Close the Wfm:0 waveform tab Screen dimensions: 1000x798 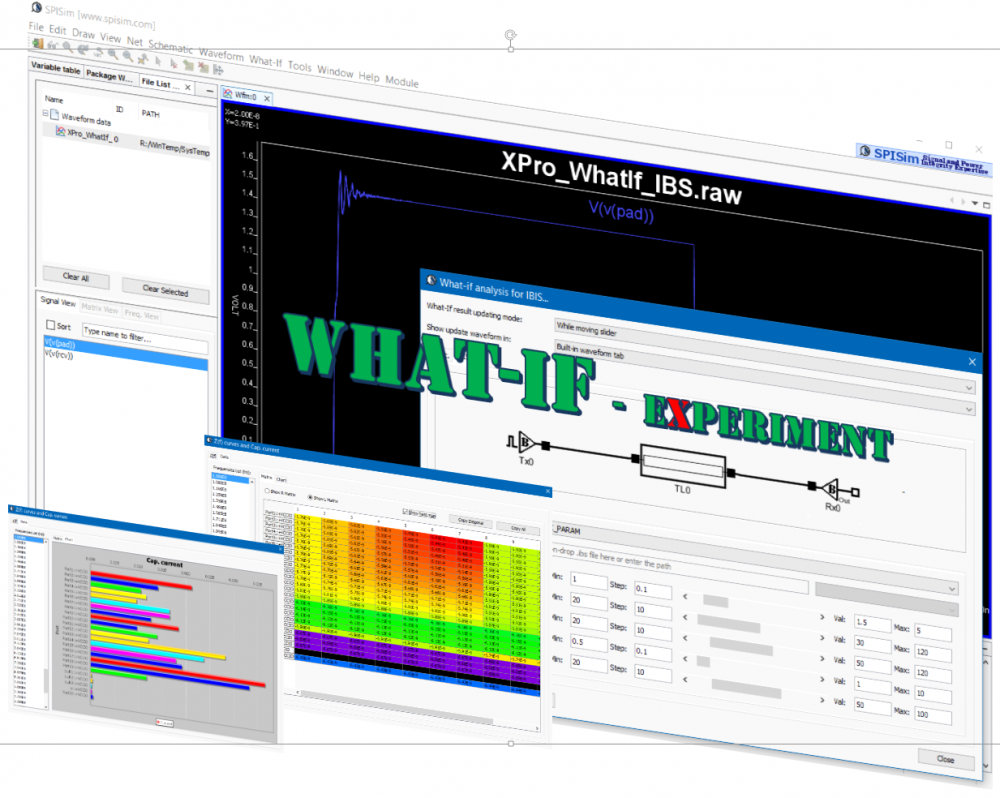tap(267, 98)
